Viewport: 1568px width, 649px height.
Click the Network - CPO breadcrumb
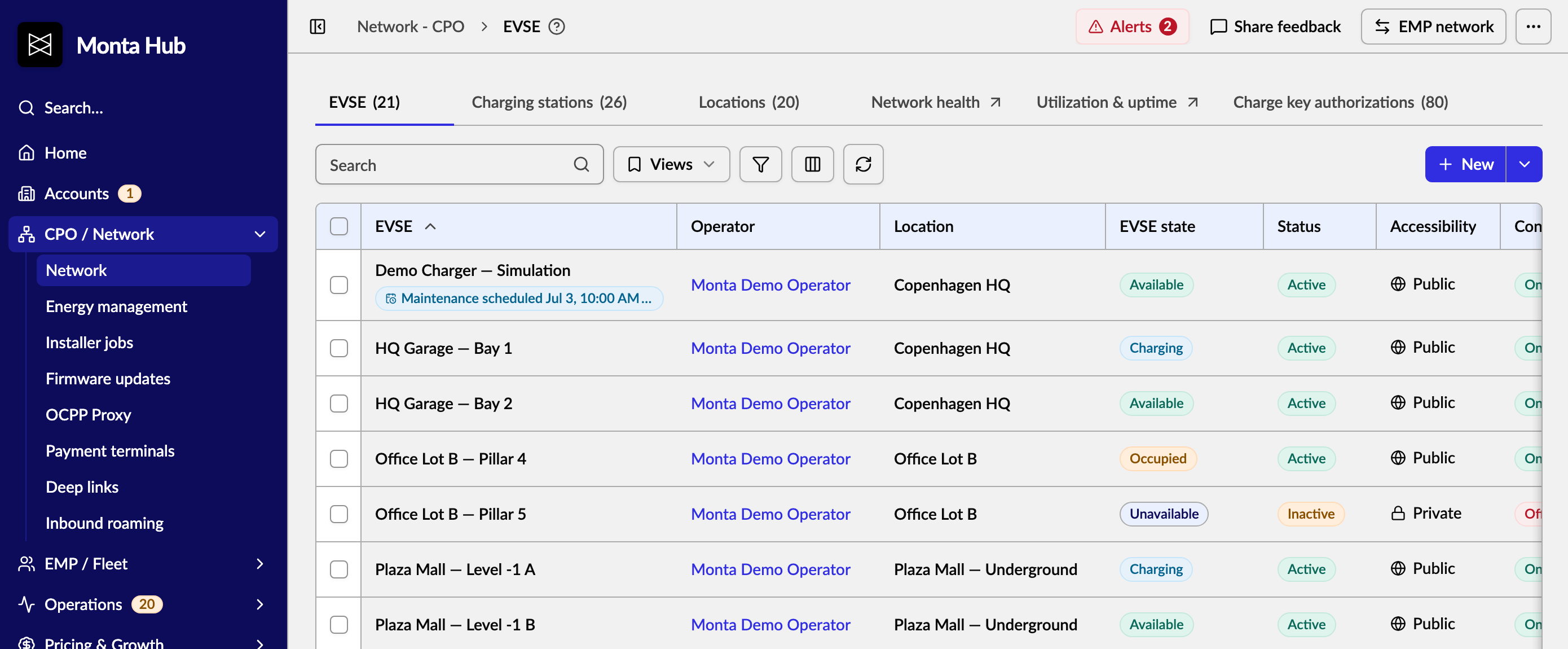coord(410,27)
